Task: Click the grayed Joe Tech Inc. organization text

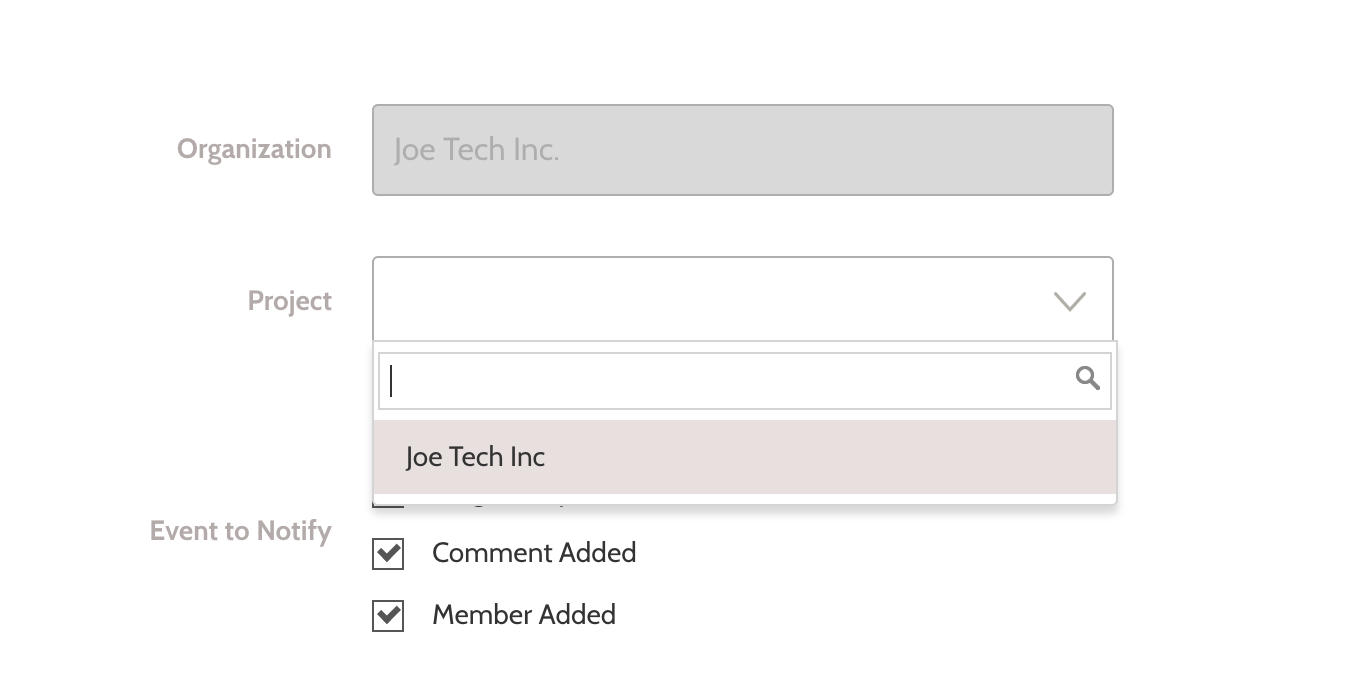Action: coord(476,150)
